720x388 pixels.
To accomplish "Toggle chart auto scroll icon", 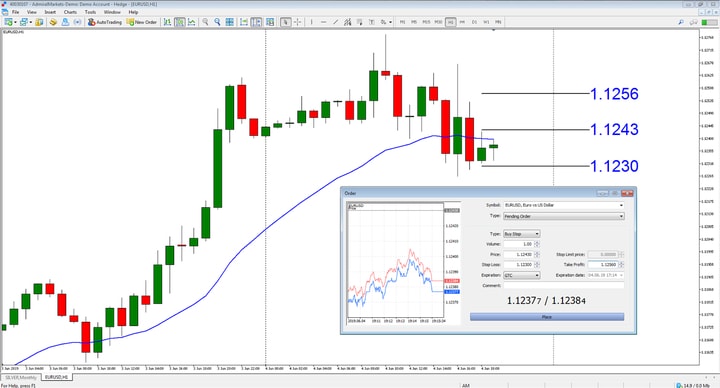I will coord(244,22).
